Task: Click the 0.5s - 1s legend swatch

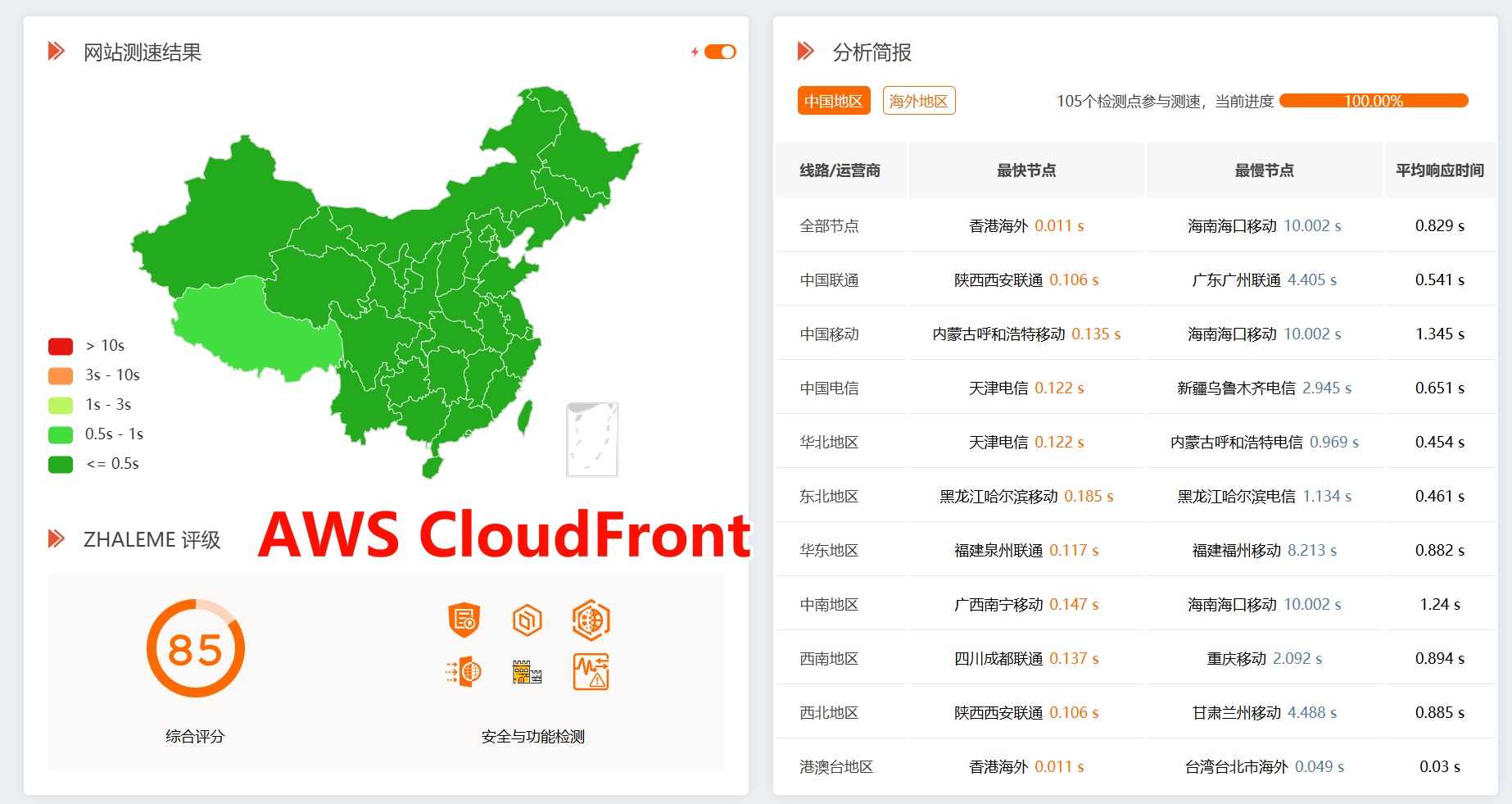Action: [x=61, y=434]
